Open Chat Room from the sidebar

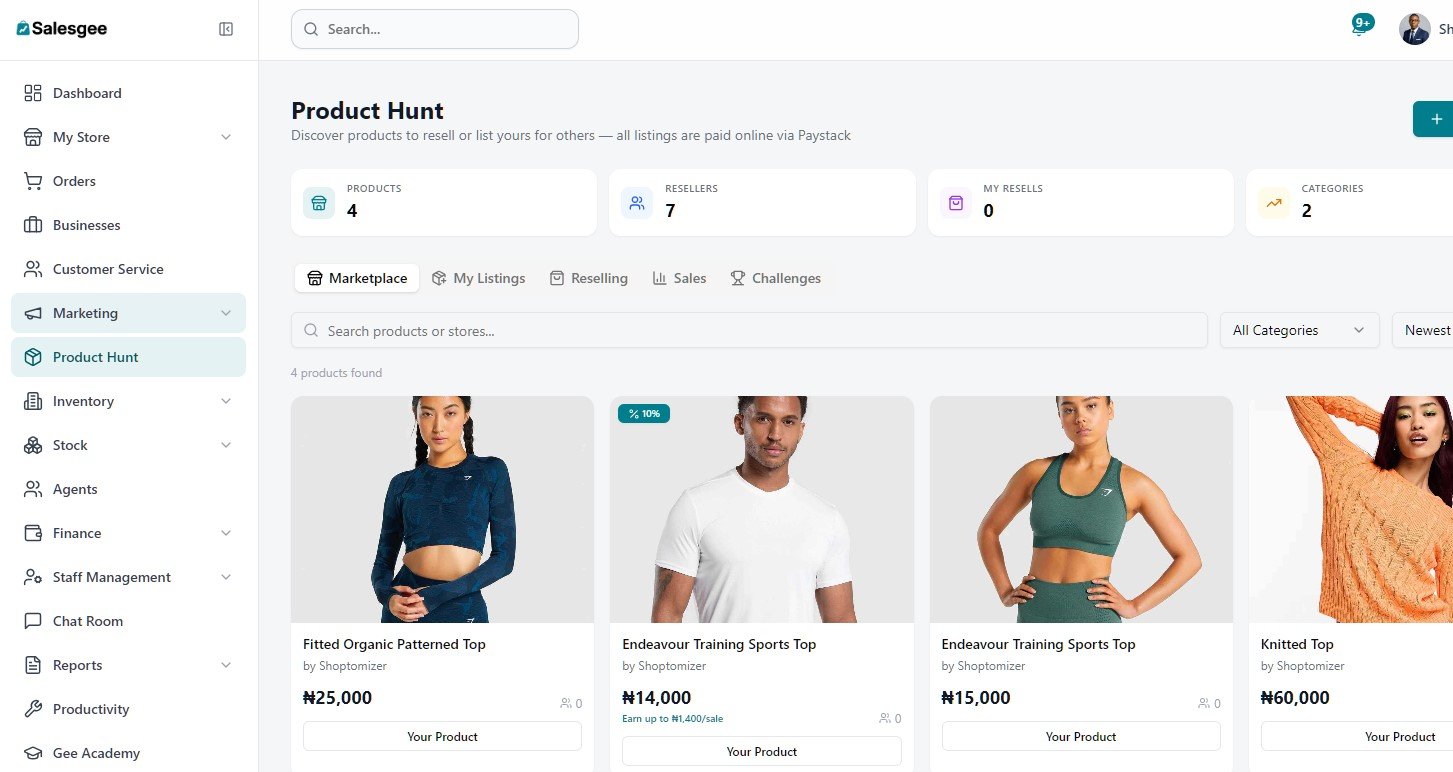click(x=87, y=621)
